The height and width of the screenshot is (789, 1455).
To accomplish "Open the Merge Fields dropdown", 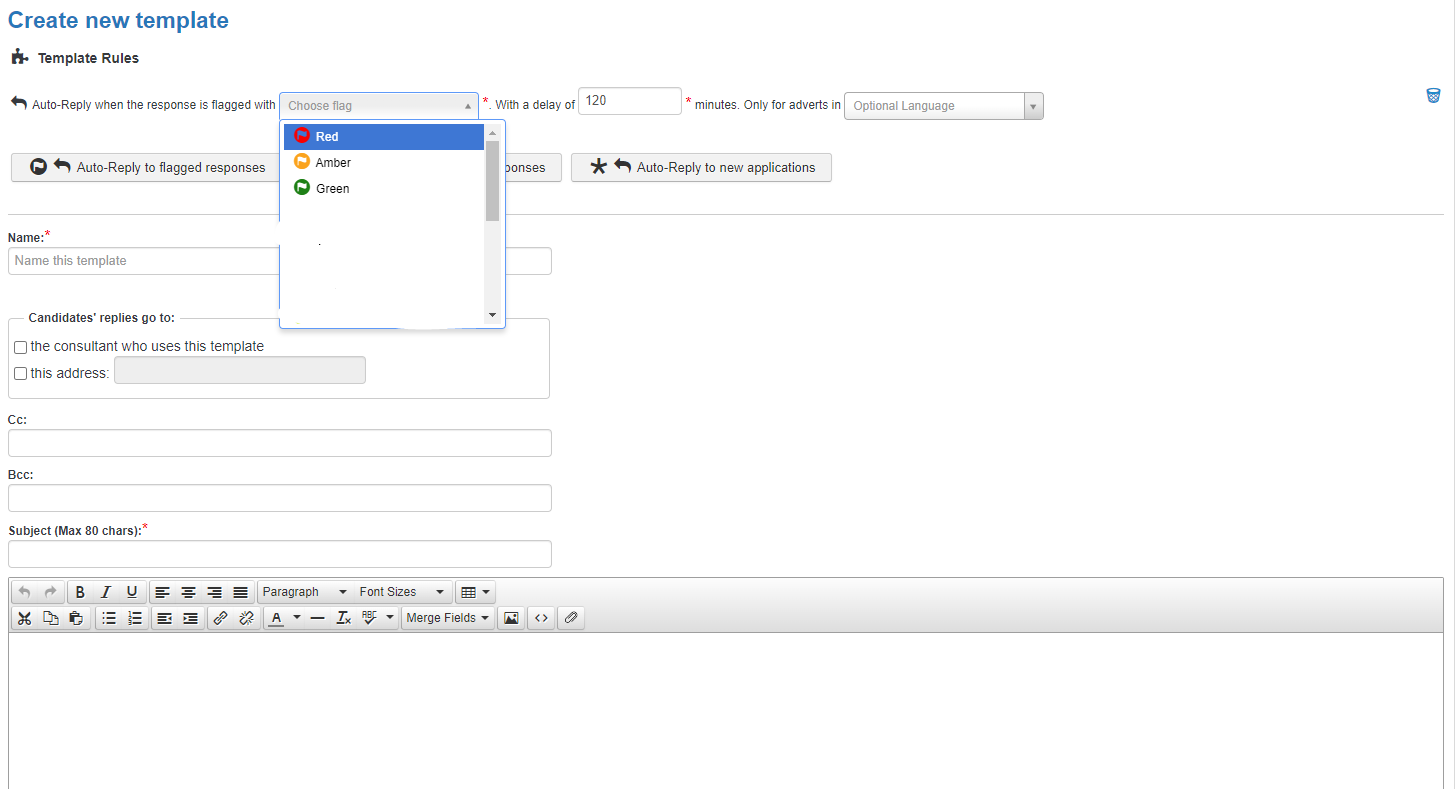I will 447,617.
